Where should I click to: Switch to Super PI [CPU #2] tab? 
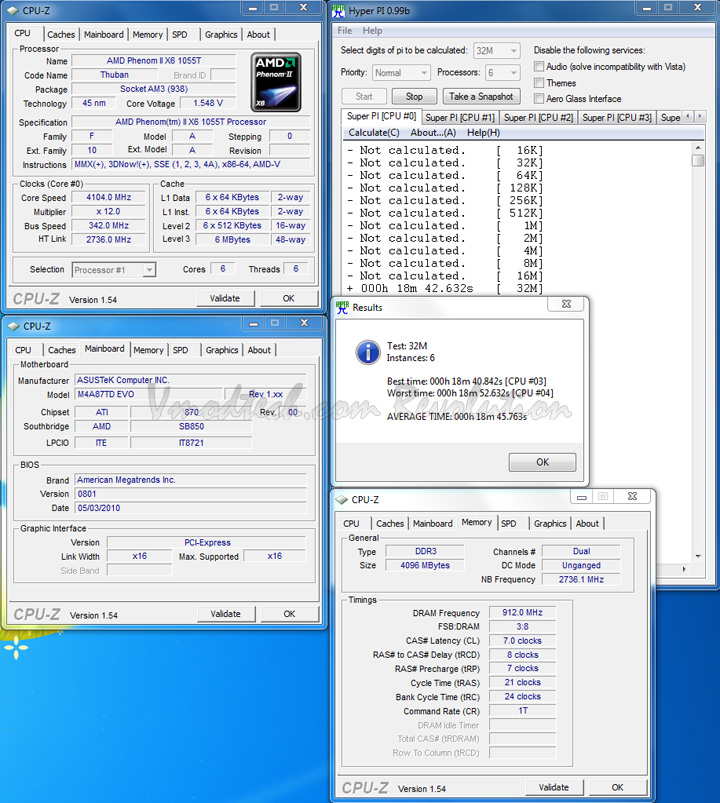(538, 118)
